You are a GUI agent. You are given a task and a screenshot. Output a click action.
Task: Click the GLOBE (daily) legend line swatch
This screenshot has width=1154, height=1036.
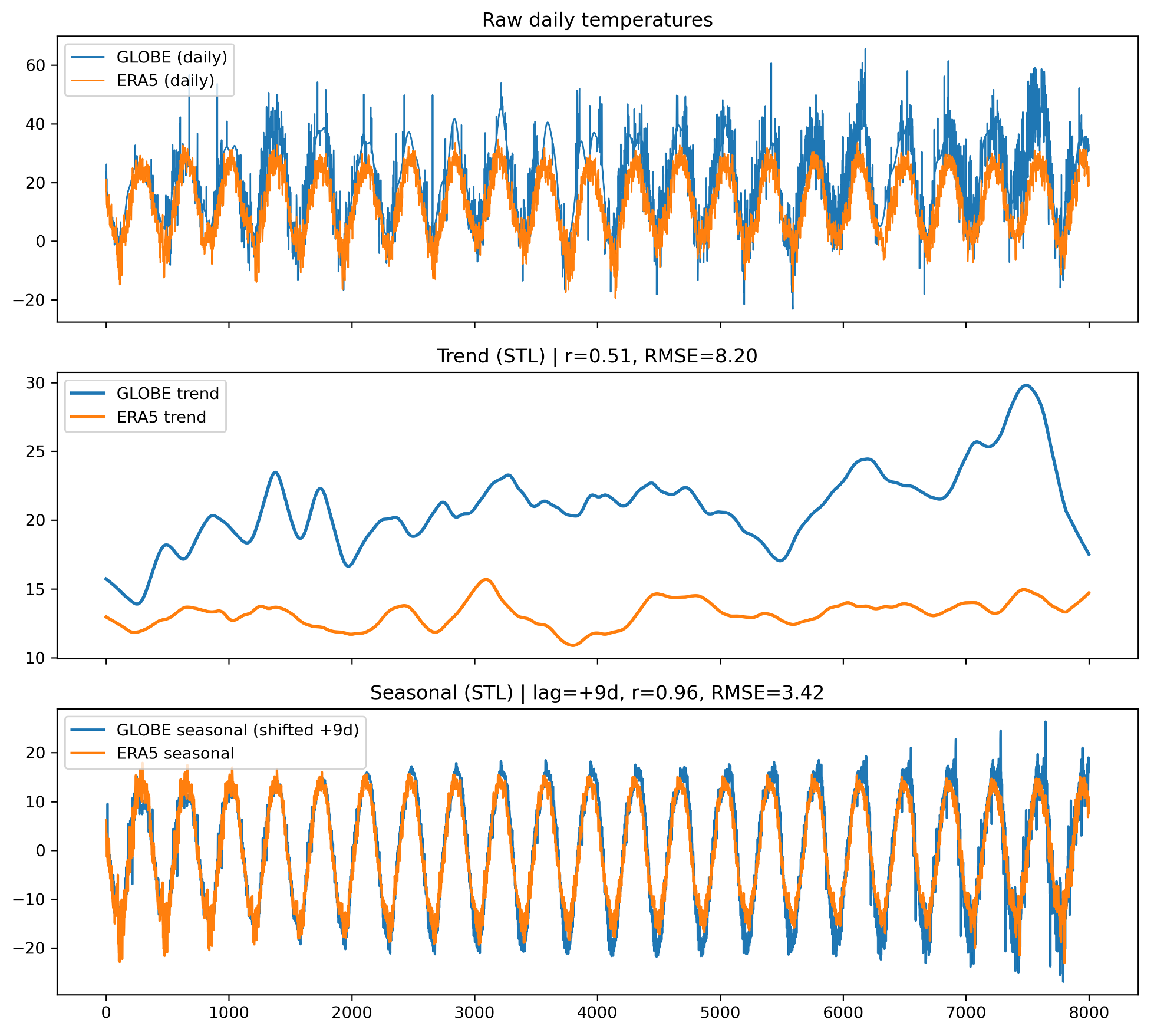pos(87,57)
